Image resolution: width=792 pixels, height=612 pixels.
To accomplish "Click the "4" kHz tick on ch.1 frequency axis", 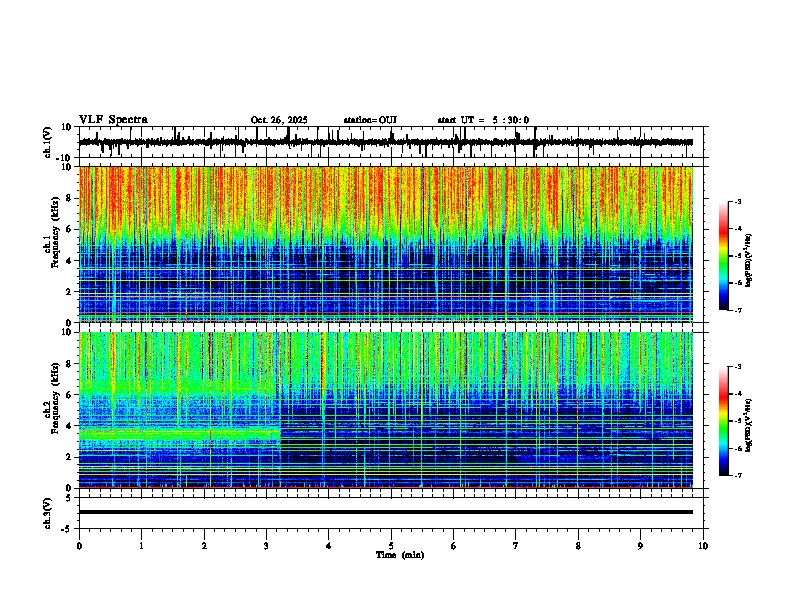I will point(70,261).
